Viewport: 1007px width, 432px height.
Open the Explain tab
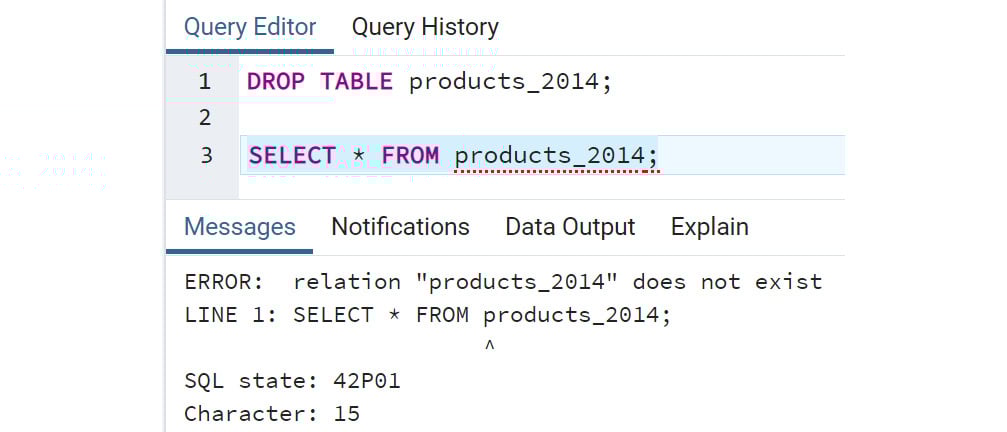(x=710, y=227)
